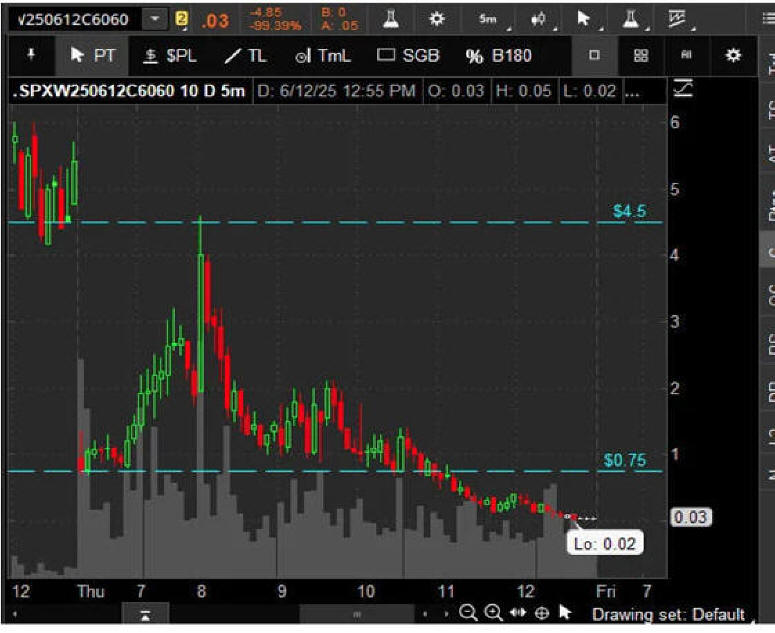Select the $4.5 price level label
Image resolution: width=775 pixels, height=633 pixels.
629,211
